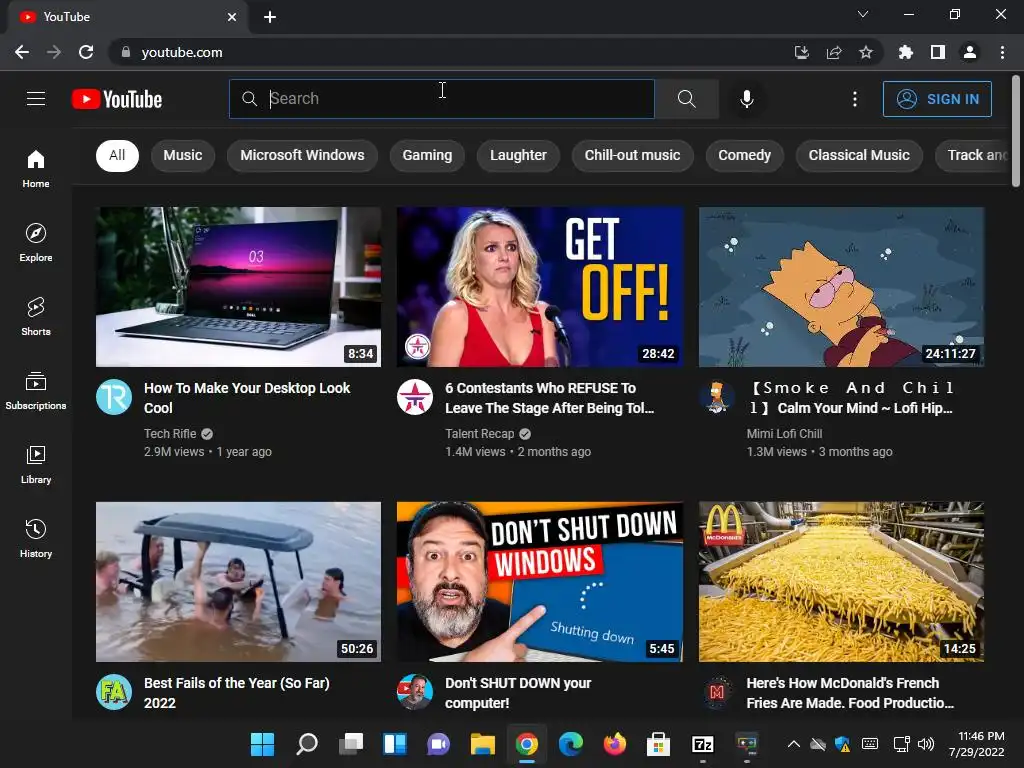Select the Comedy filter chip

744,155
